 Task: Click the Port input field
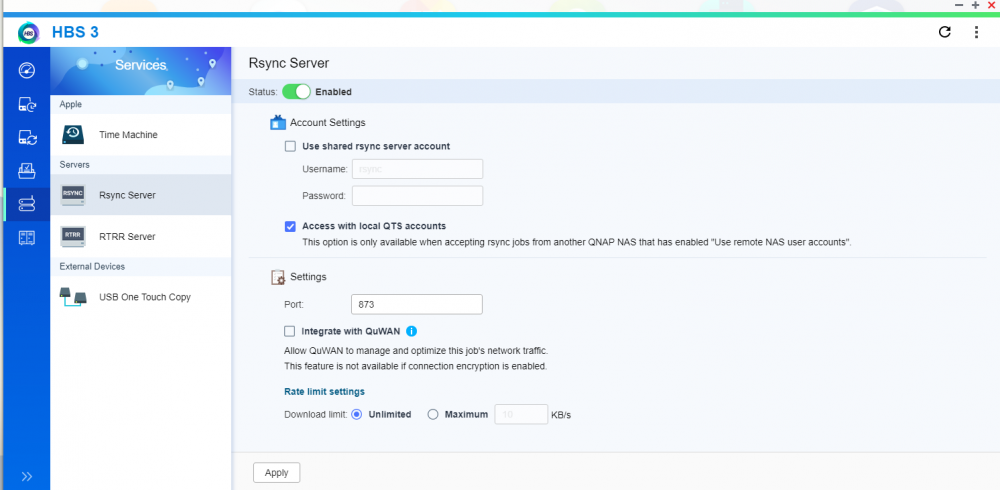point(416,304)
